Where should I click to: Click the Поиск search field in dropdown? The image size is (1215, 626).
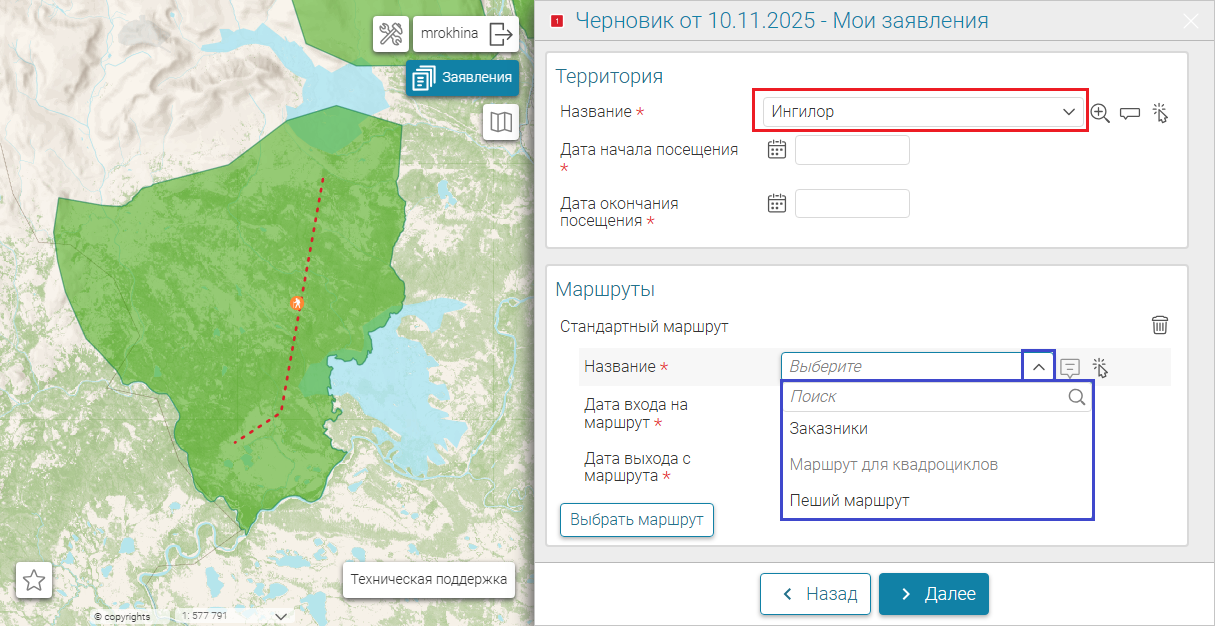pyautogui.click(x=925, y=397)
